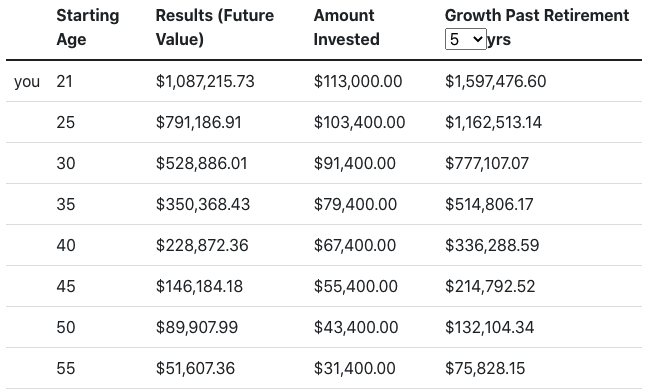Select the $336,288.59 growth value

tap(492, 245)
